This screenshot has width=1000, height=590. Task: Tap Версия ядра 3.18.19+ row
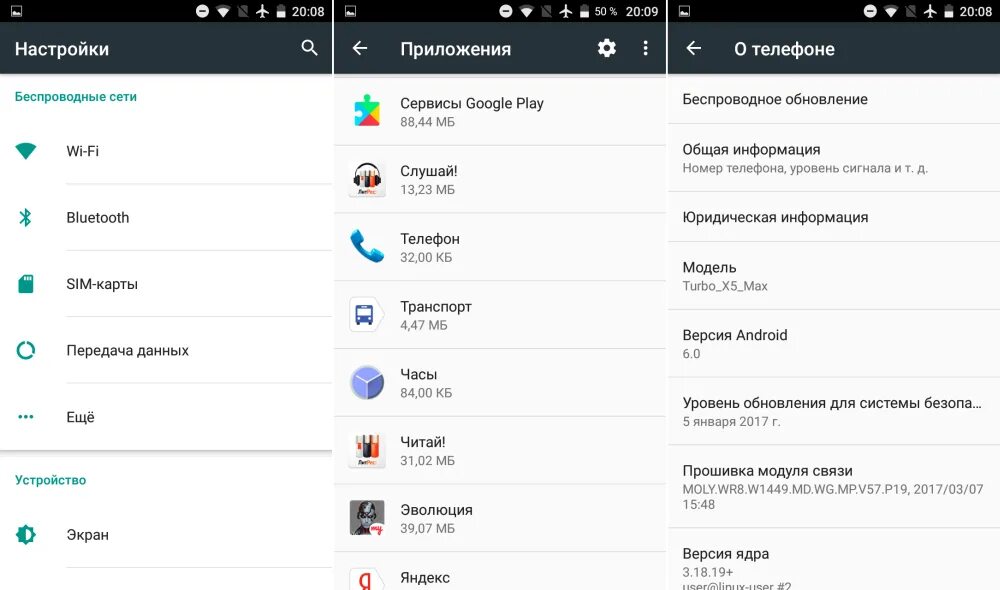click(834, 559)
